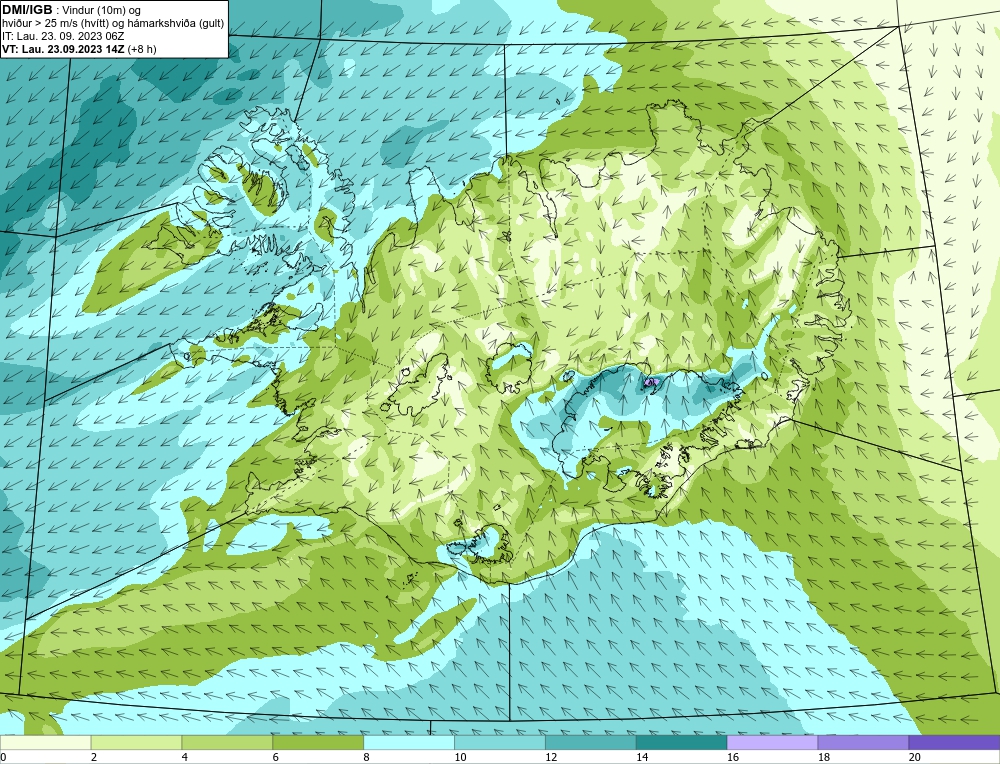
Task: Click the 0–2 m/s pale yellow legend swatch
Action: 45,742
